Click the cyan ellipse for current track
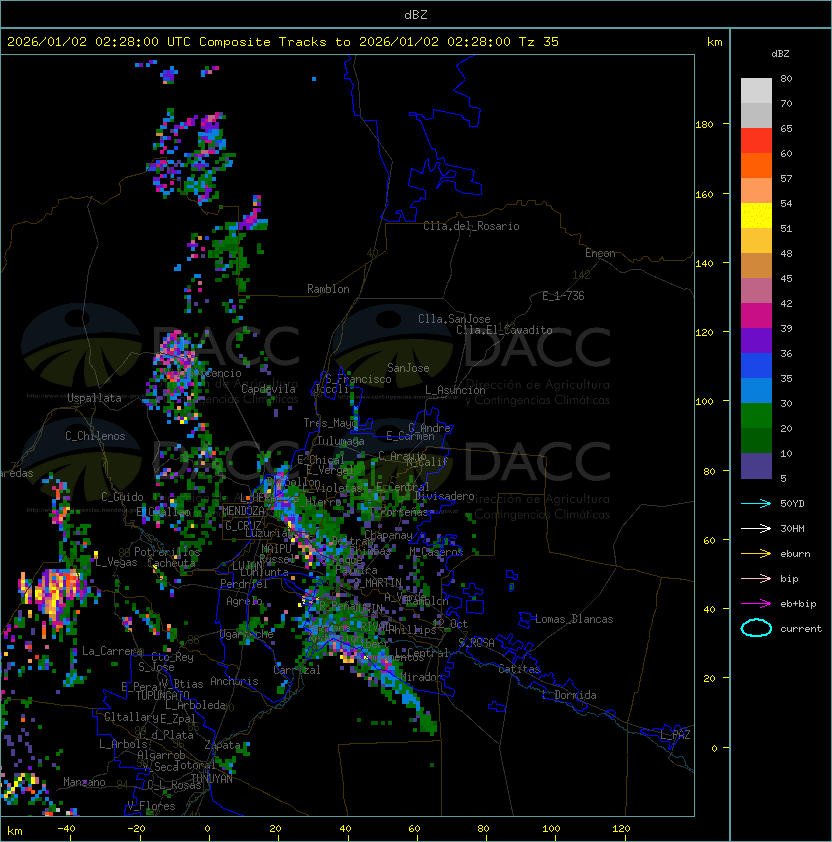This screenshot has height=842, width=832. [756, 628]
